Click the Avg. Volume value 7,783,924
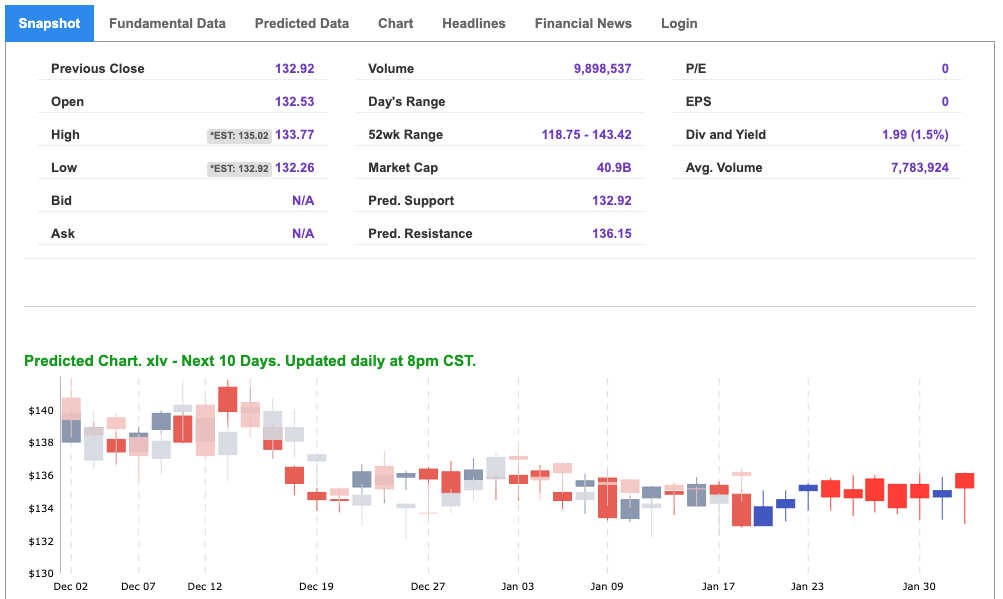Screen dimensions: 1003x599 (x=919, y=168)
